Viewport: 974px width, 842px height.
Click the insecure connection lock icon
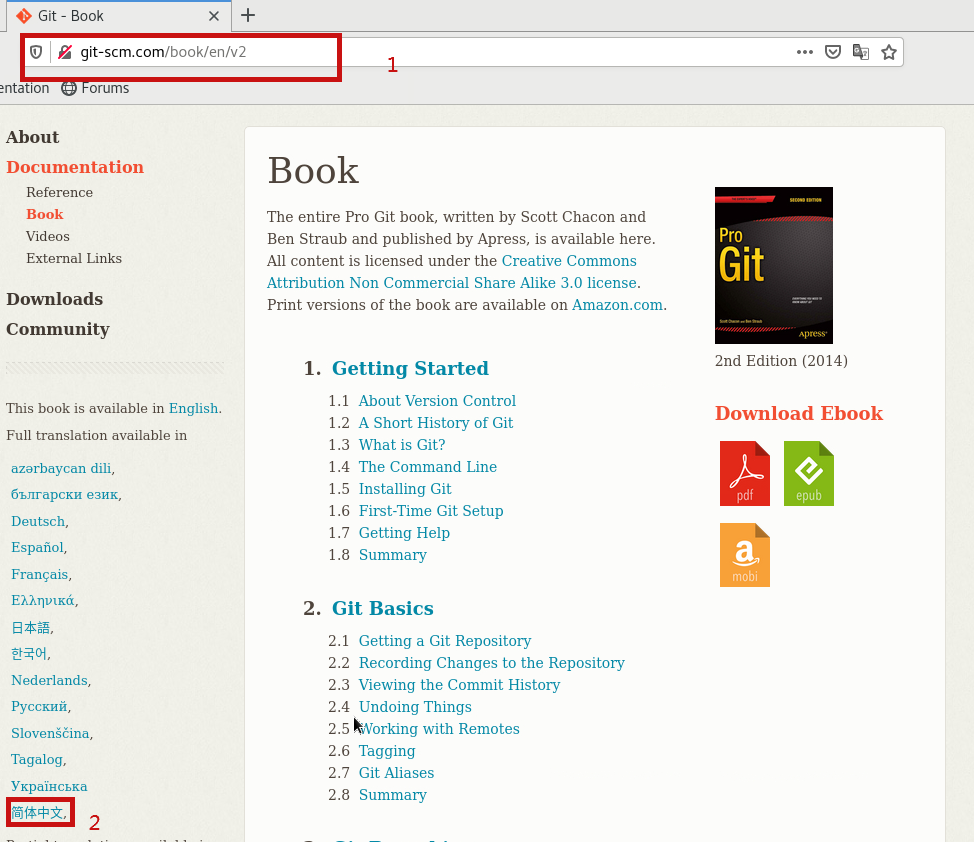click(x=65, y=52)
